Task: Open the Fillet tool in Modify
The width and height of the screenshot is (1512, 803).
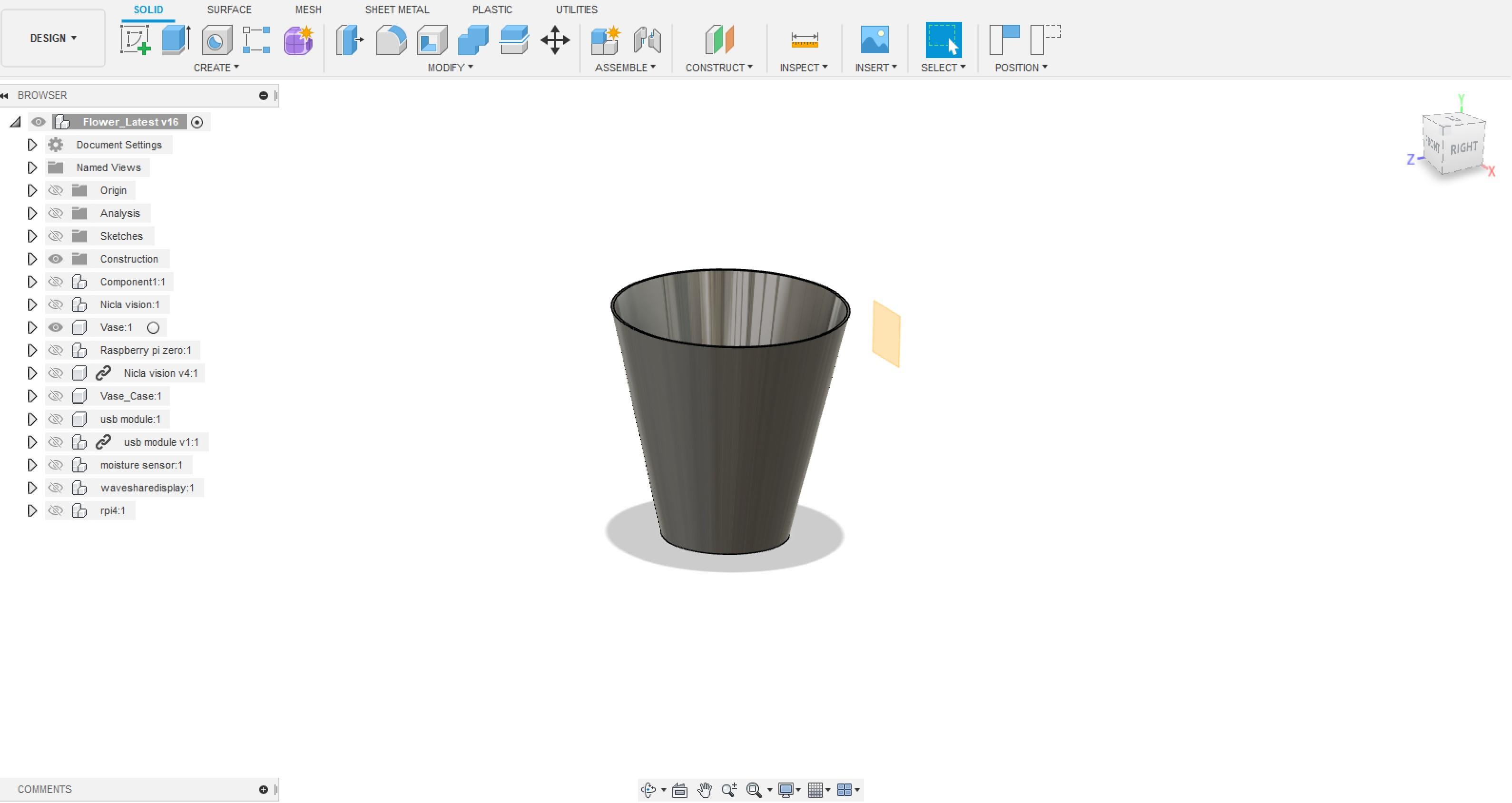Action: point(391,40)
